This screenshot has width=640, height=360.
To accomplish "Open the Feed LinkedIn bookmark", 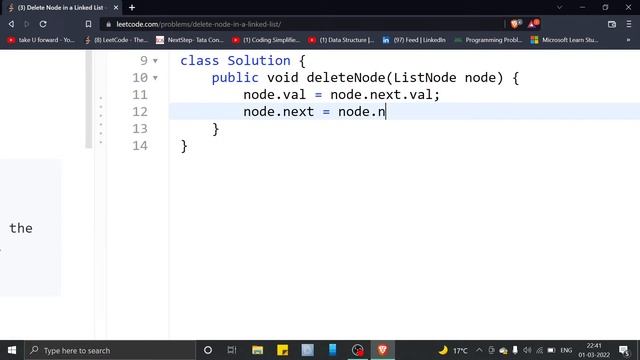I will pyautogui.click(x=414, y=40).
